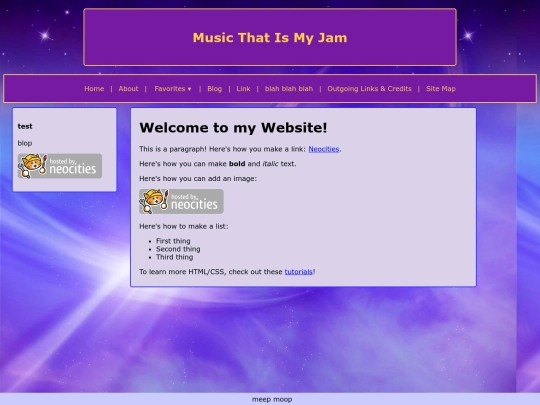The image size is (540, 405).
Task: Click the sidebar heading test
Action: tap(25, 126)
